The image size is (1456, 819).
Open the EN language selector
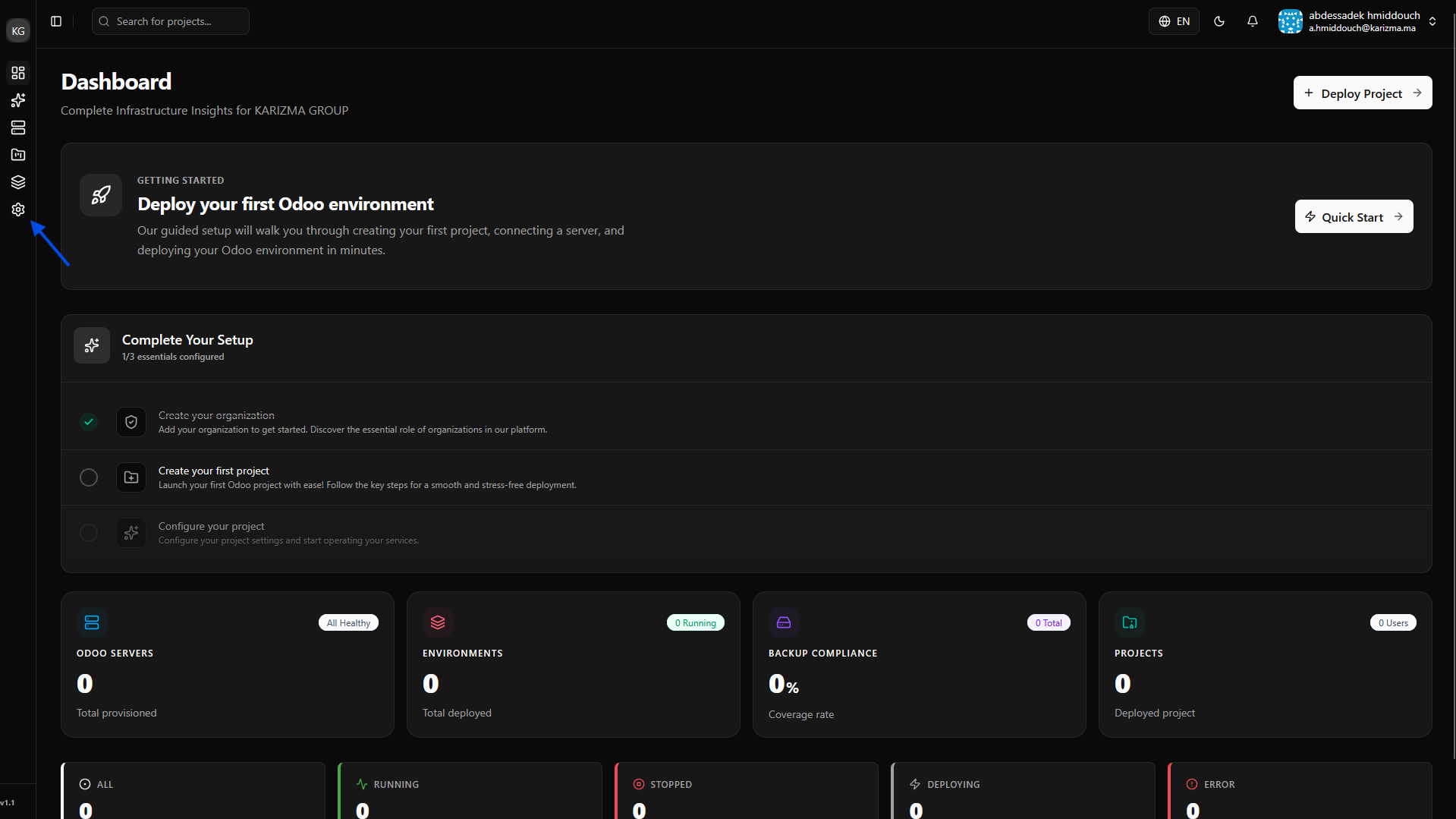[x=1174, y=21]
